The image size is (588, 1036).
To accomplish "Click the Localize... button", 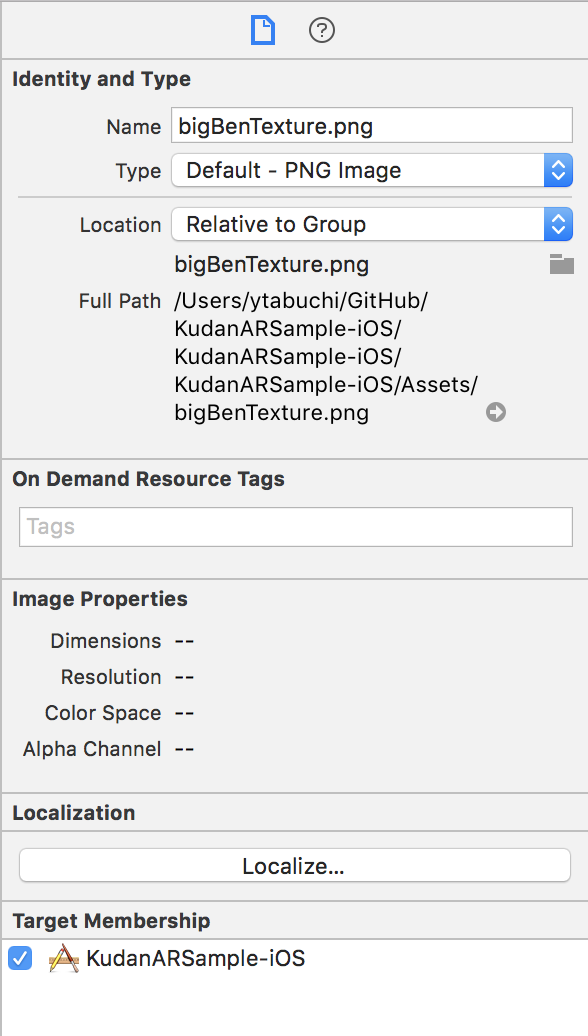I will click(x=295, y=866).
